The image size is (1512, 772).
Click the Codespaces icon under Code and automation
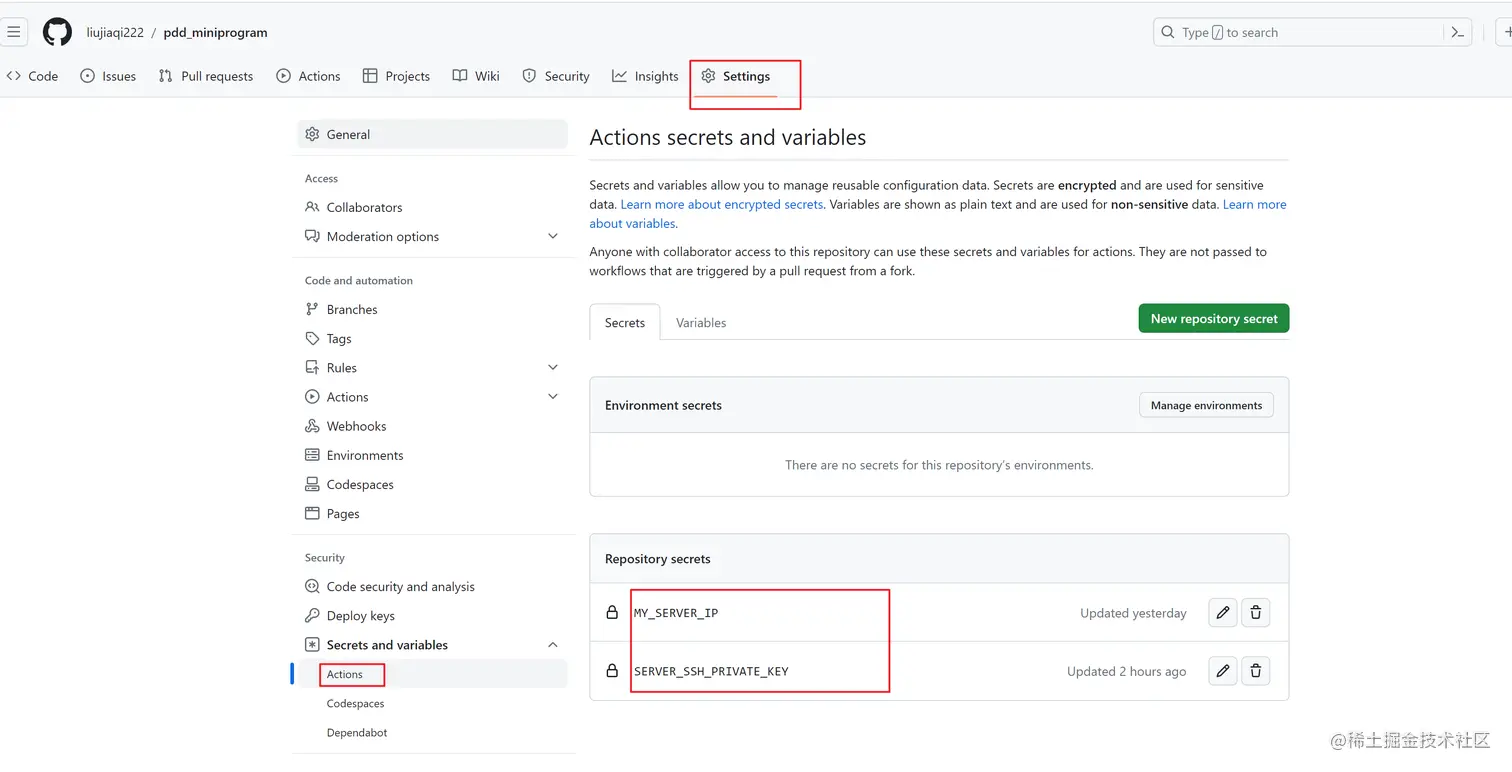[x=312, y=484]
